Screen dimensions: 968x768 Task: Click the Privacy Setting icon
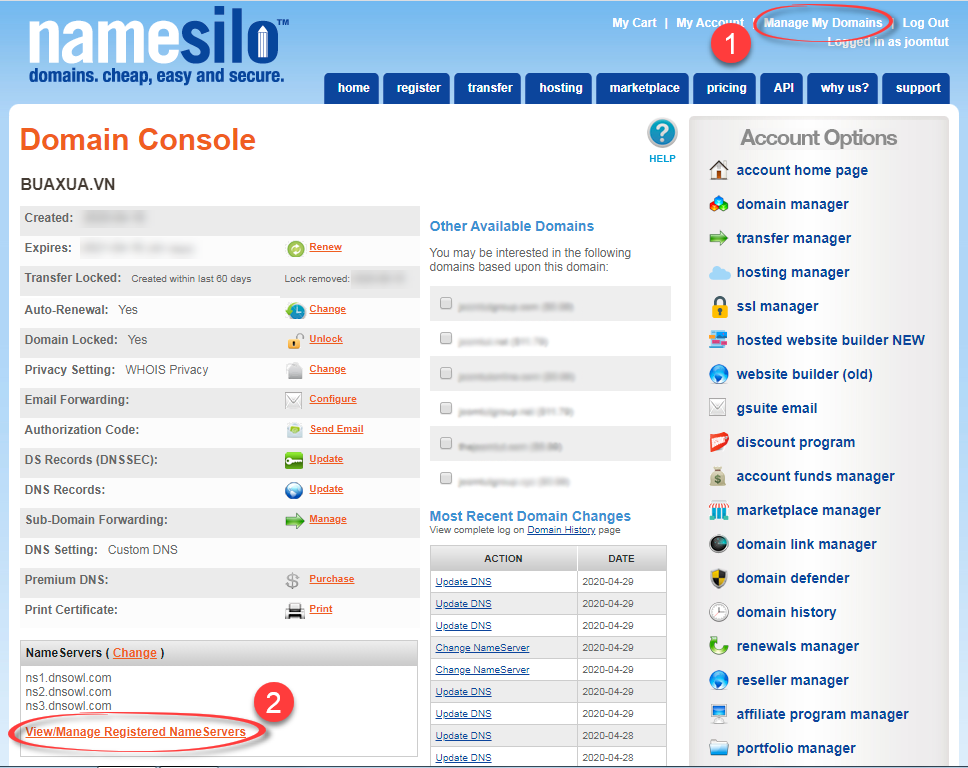tap(294, 370)
